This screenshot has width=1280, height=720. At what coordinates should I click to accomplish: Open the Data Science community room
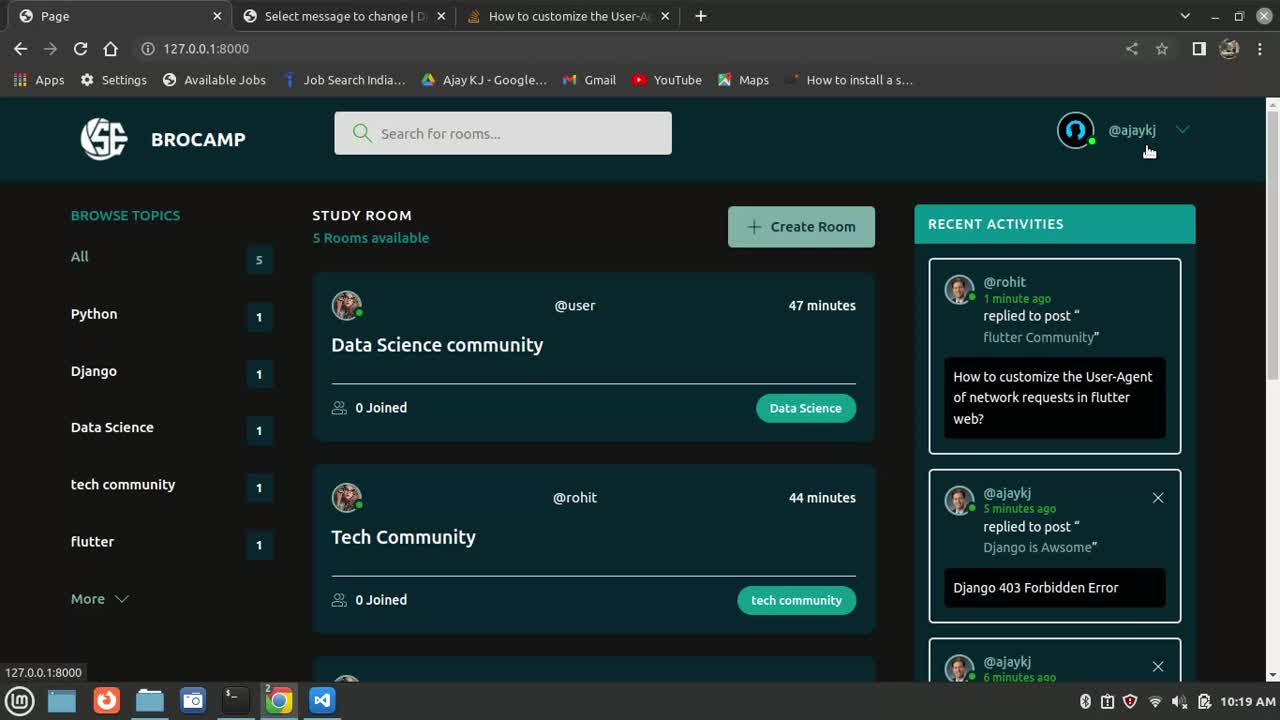click(437, 345)
